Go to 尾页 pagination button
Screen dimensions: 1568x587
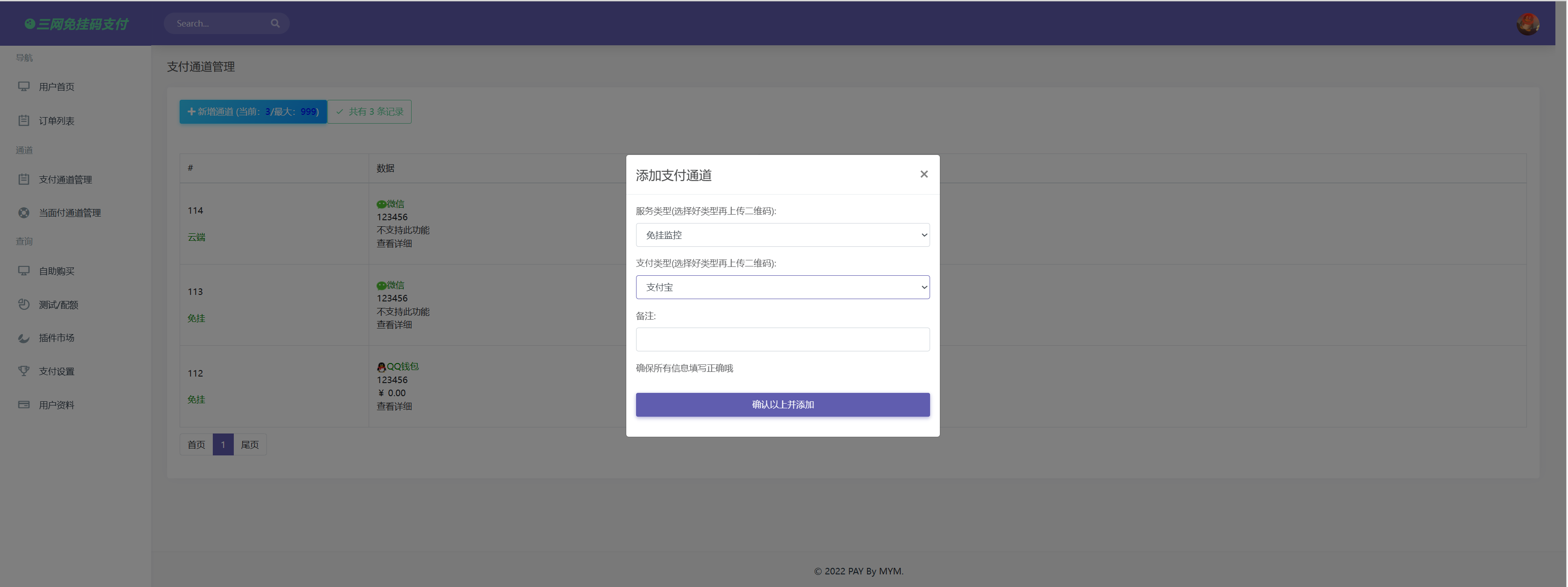coord(250,445)
